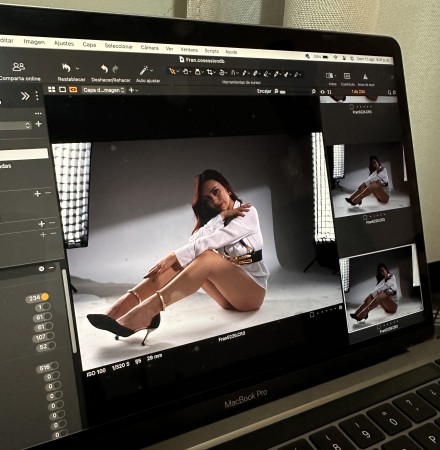
Task: Click the Deshacer undo arrow
Action: pyautogui.click(x=104, y=69)
